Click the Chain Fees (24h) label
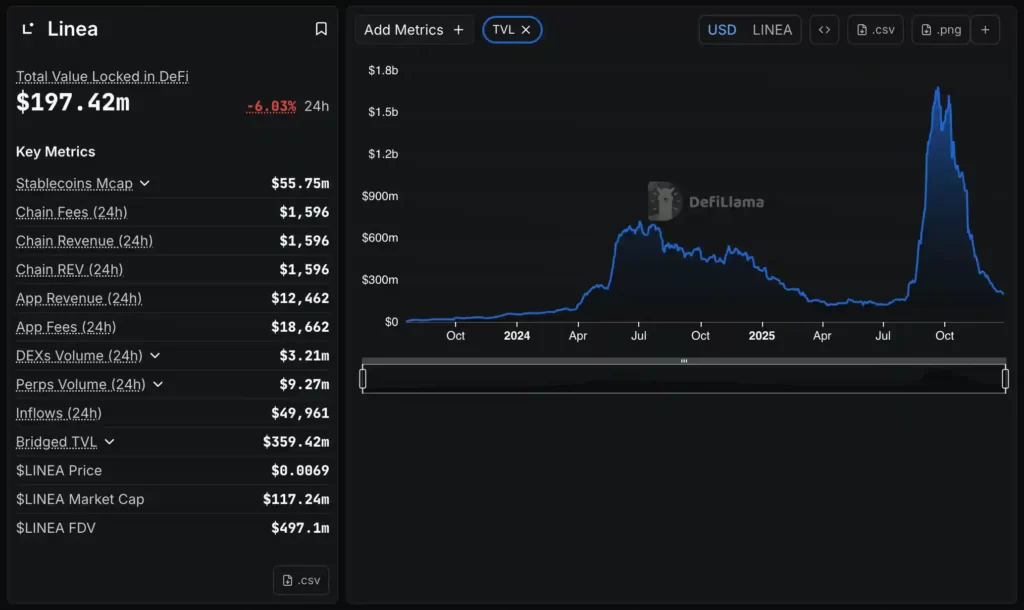Viewport: 1024px width, 610px height. point(71,212)
